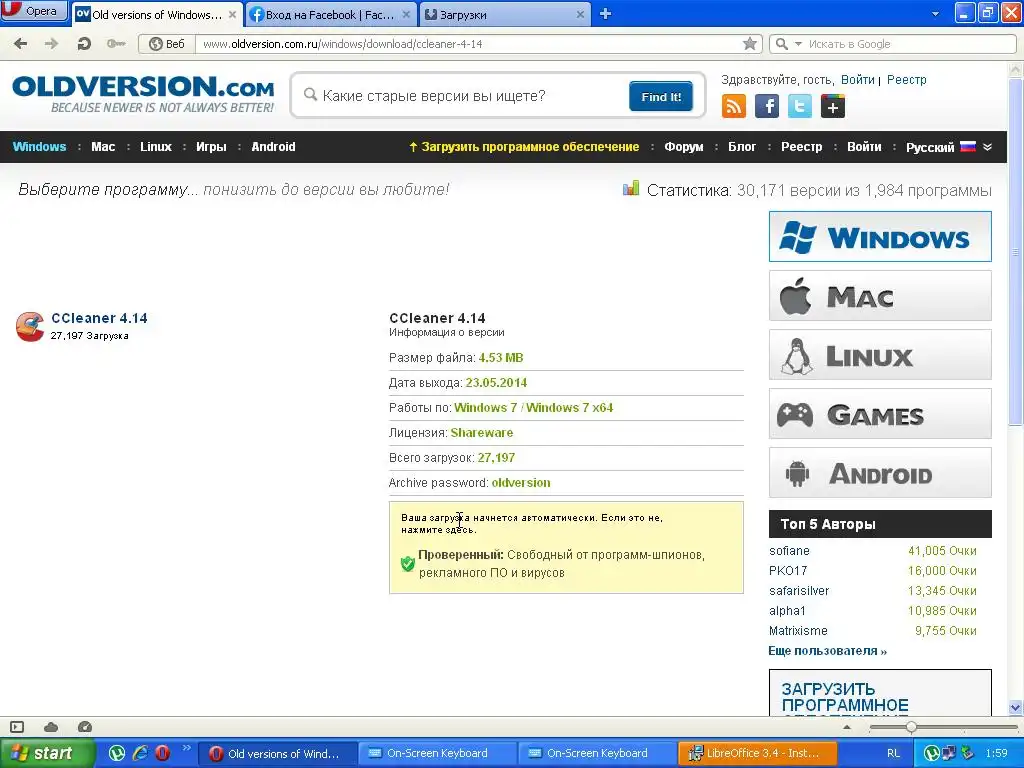Bookmark the page with the star icon

coord(750,44)
